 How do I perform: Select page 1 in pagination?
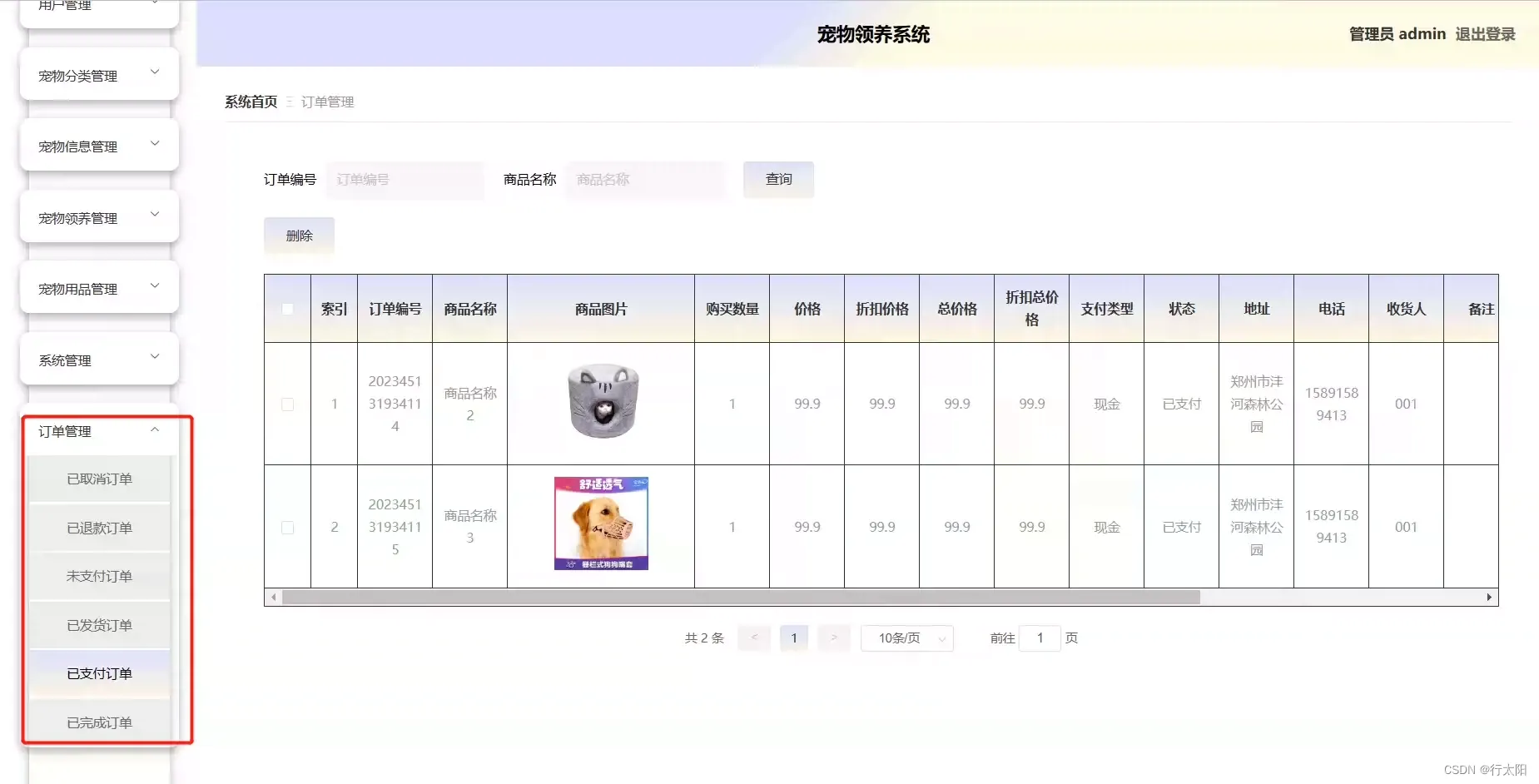pyautogui.click(x=794, y=638)
